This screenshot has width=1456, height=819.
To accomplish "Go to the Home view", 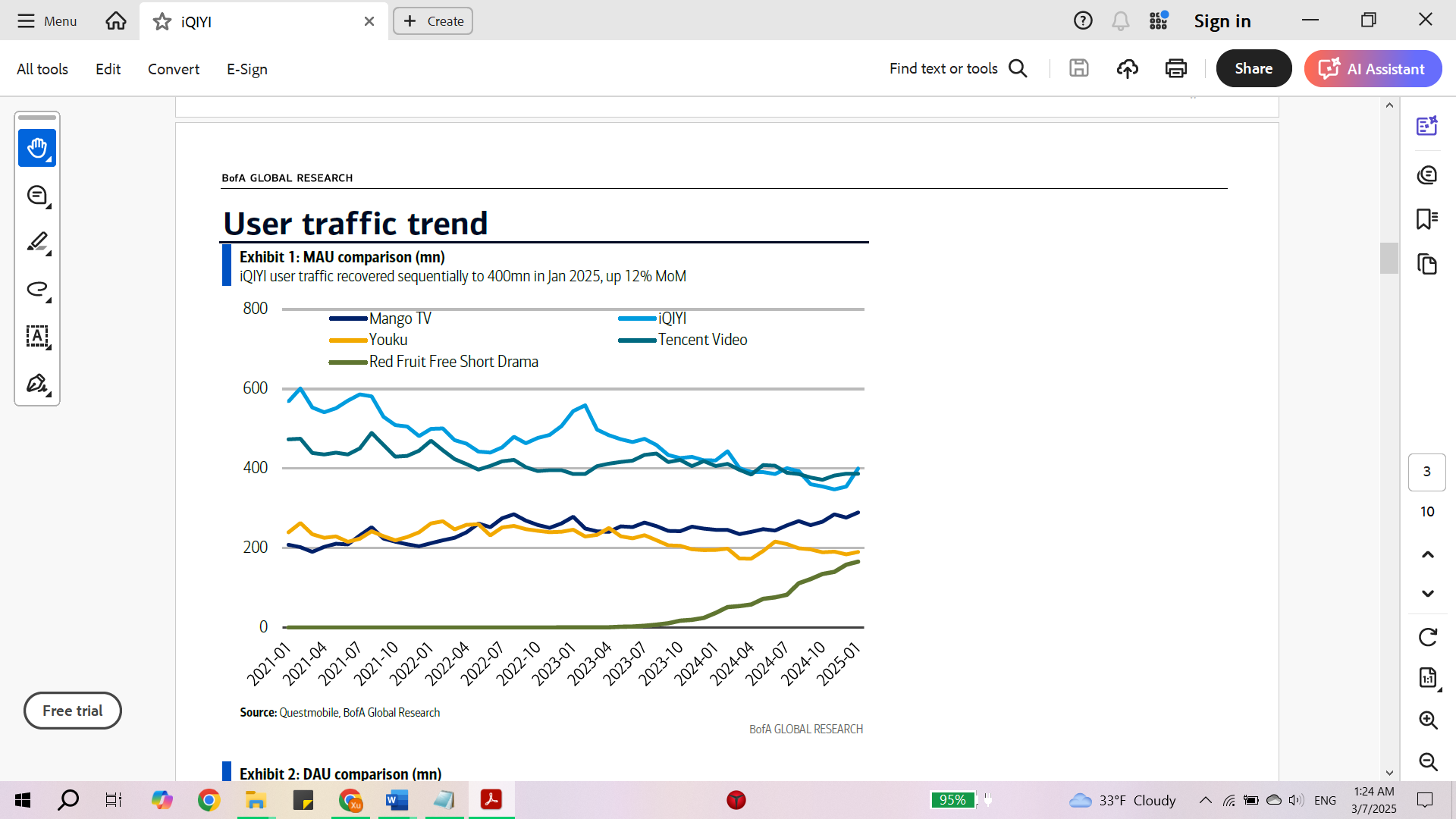I will [116, 20].
